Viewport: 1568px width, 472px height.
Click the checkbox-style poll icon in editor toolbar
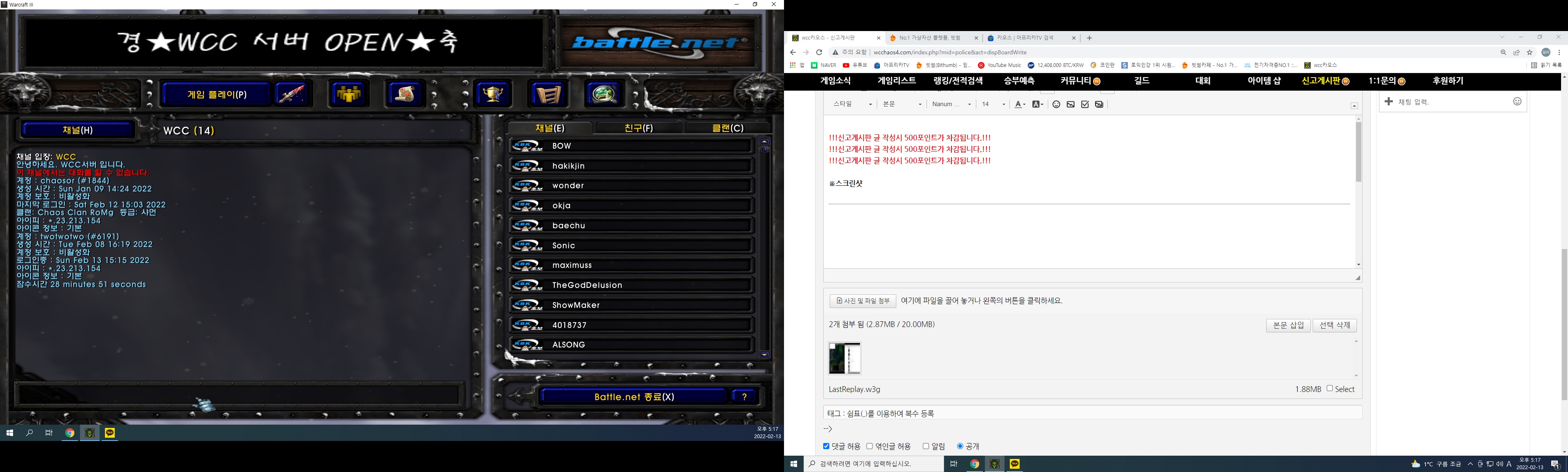tap(1085, 104)
